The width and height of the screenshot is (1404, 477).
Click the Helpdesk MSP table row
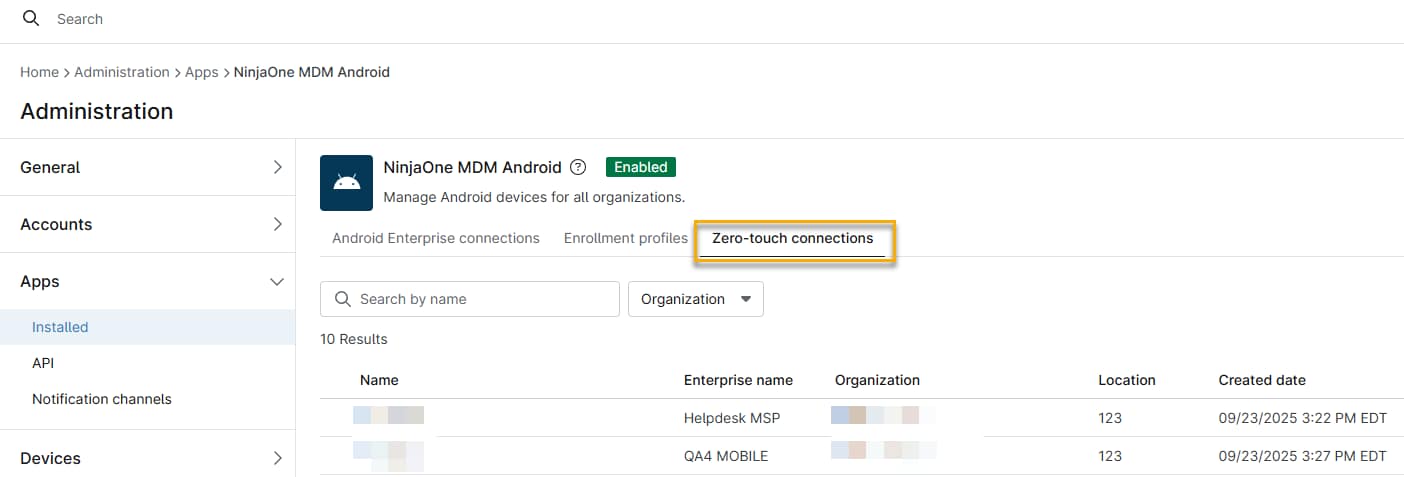731,418
